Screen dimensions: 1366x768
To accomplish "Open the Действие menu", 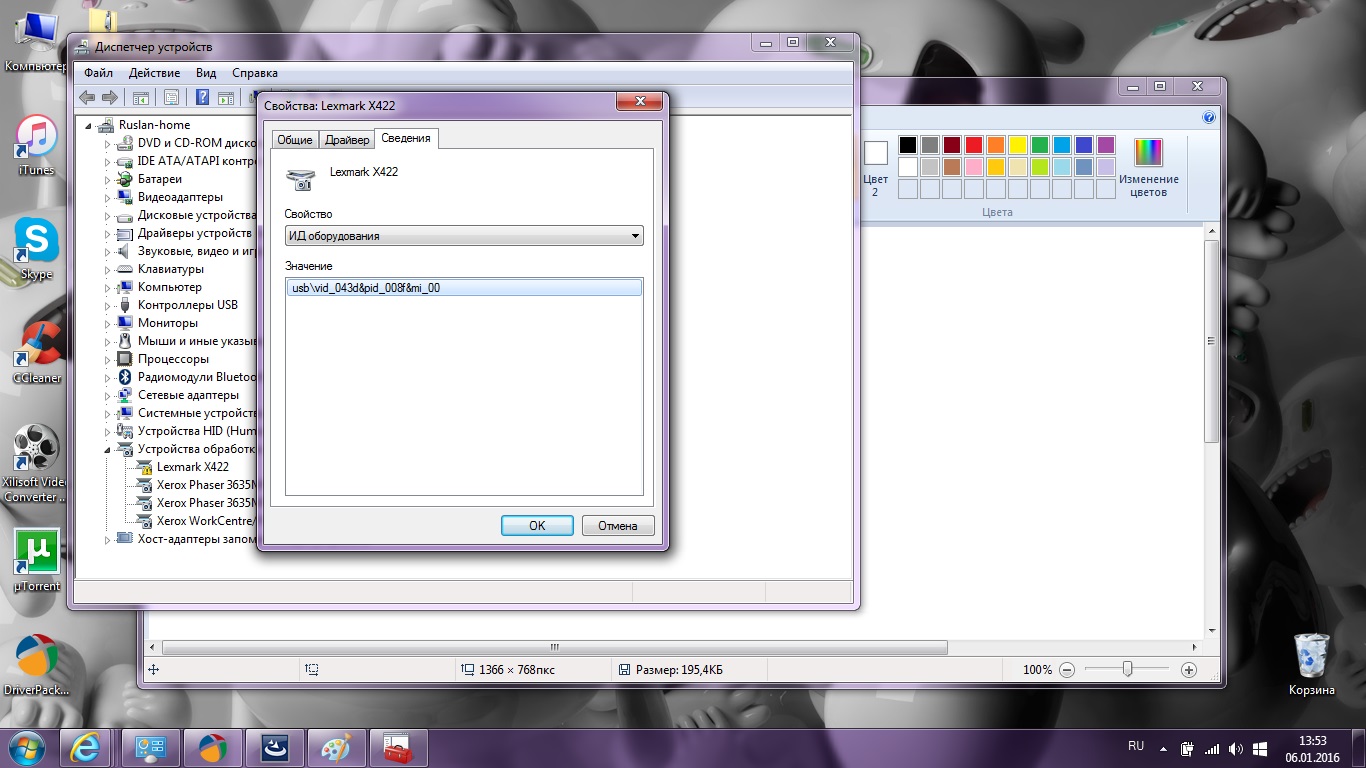I will [154, 73].
